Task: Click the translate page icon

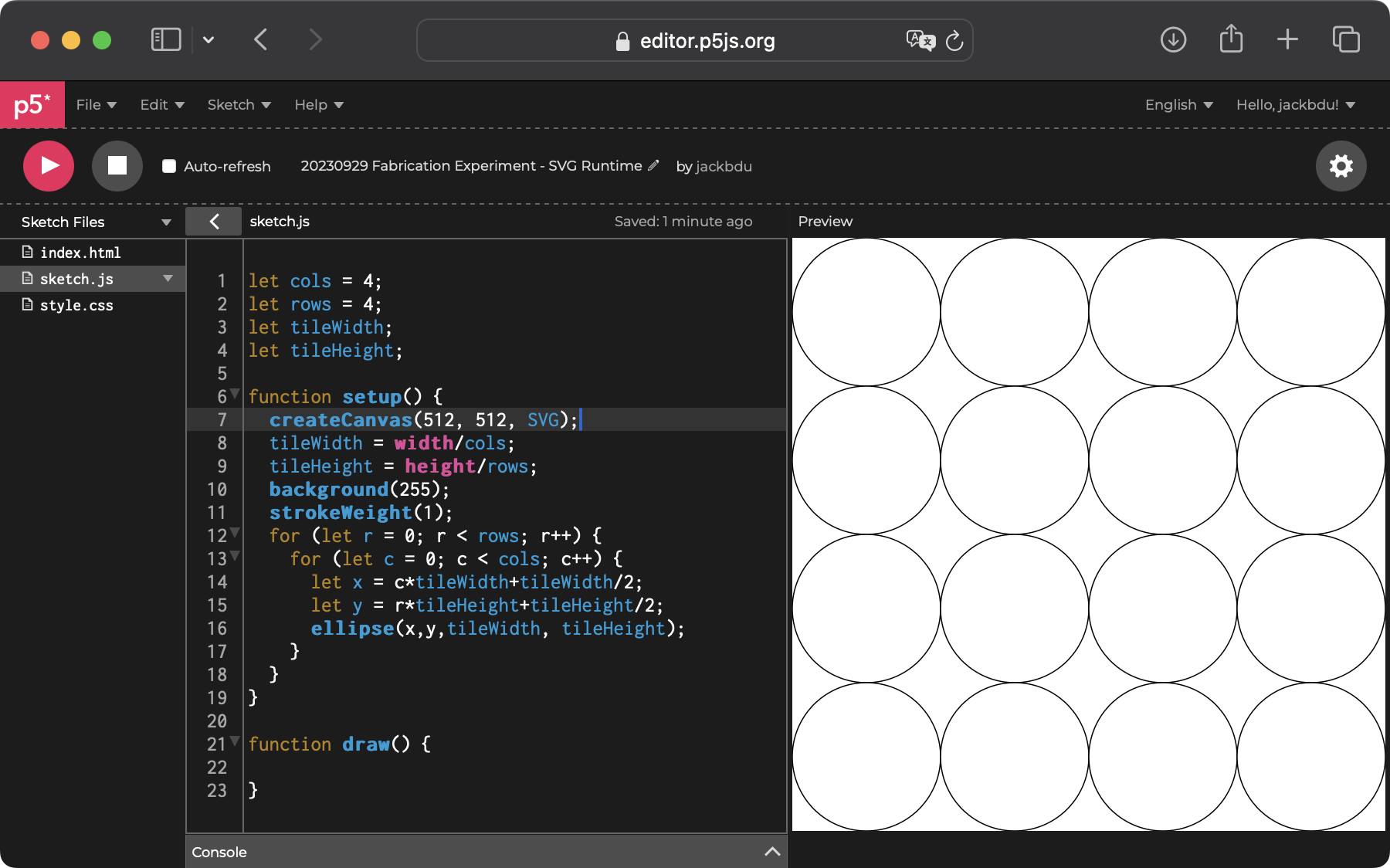Action: coord(920,40)
